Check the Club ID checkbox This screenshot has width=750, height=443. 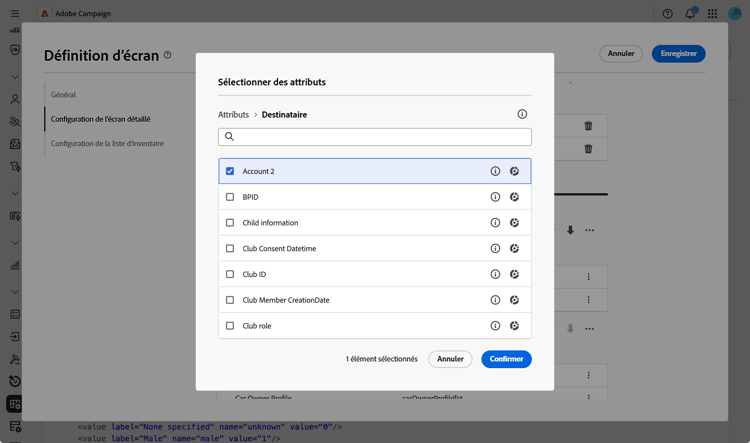coord(230,275)
